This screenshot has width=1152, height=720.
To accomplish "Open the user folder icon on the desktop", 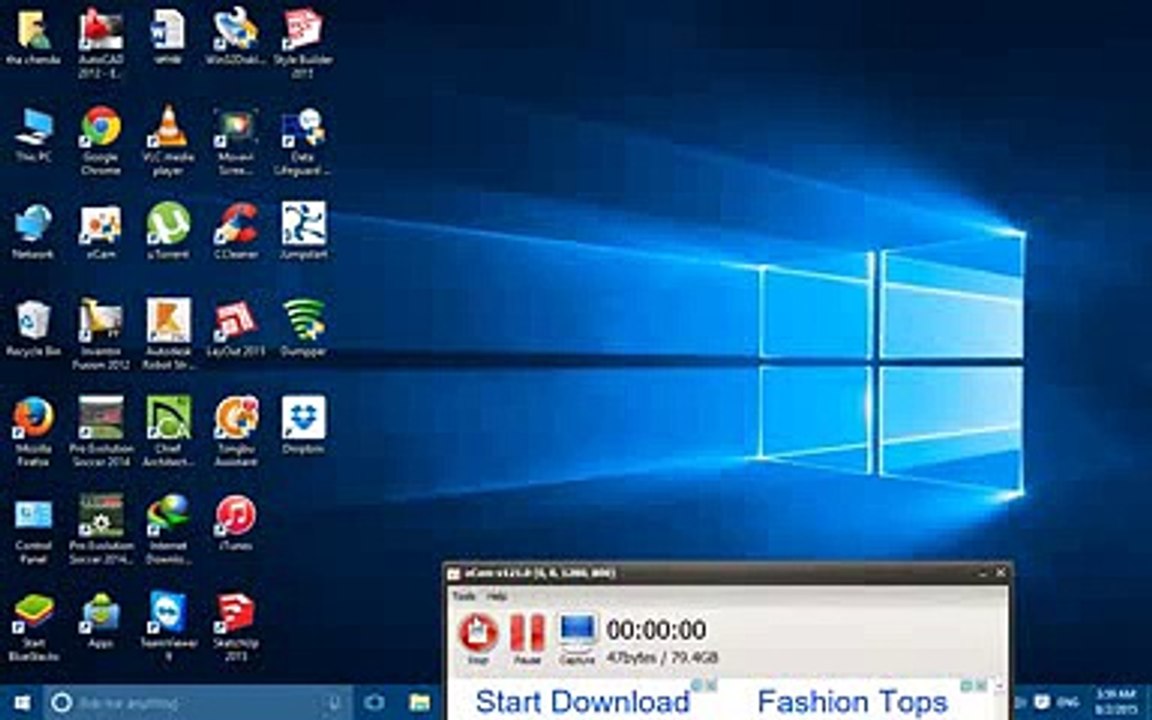I will coord(33,35).
